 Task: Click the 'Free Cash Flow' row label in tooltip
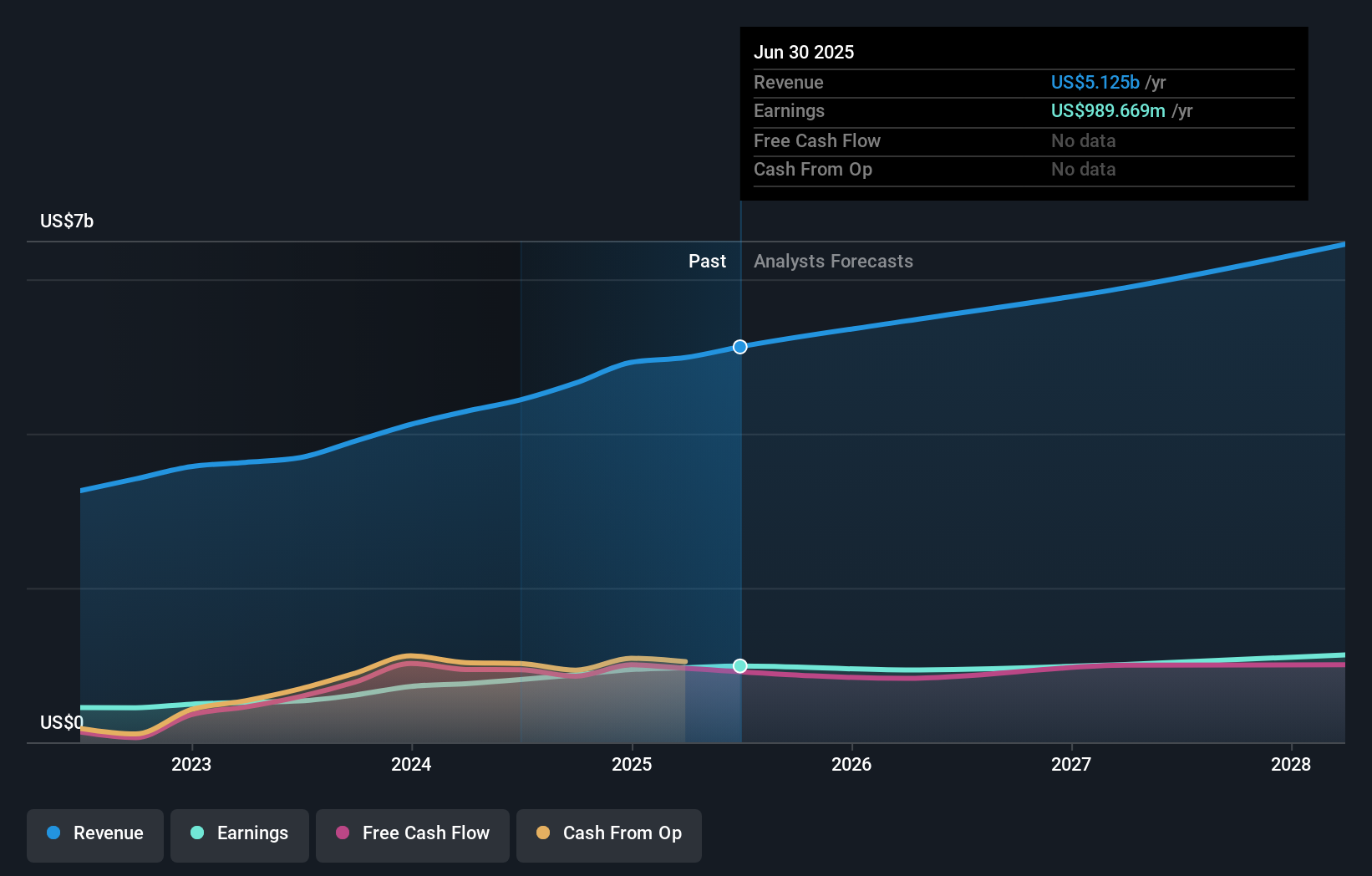point(817,140)
